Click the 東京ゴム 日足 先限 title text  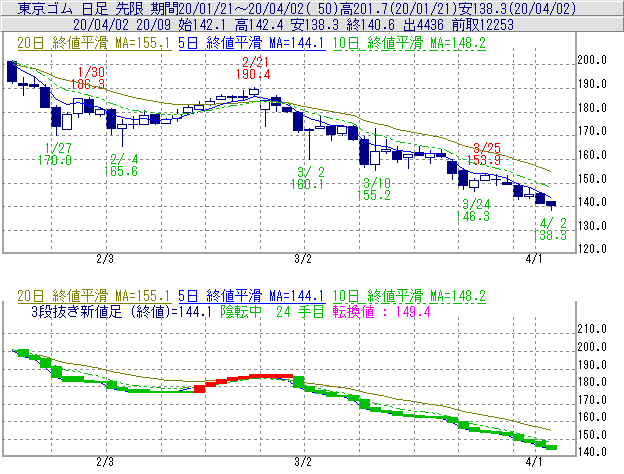point(82,8)
